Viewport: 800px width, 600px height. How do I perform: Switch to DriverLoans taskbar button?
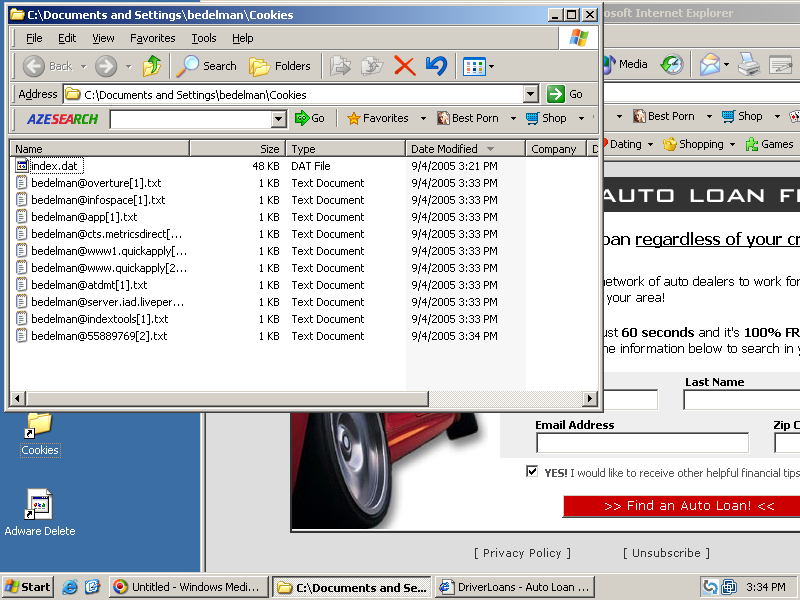click(x=515, y=587)
